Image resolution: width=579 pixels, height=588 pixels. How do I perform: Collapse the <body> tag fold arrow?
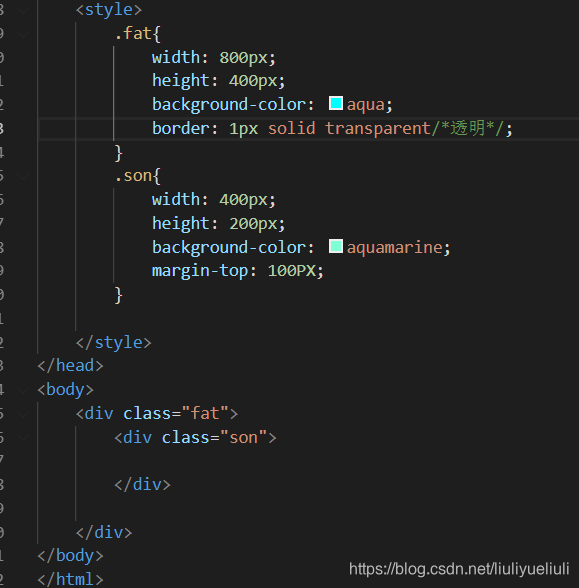(23, 390)
